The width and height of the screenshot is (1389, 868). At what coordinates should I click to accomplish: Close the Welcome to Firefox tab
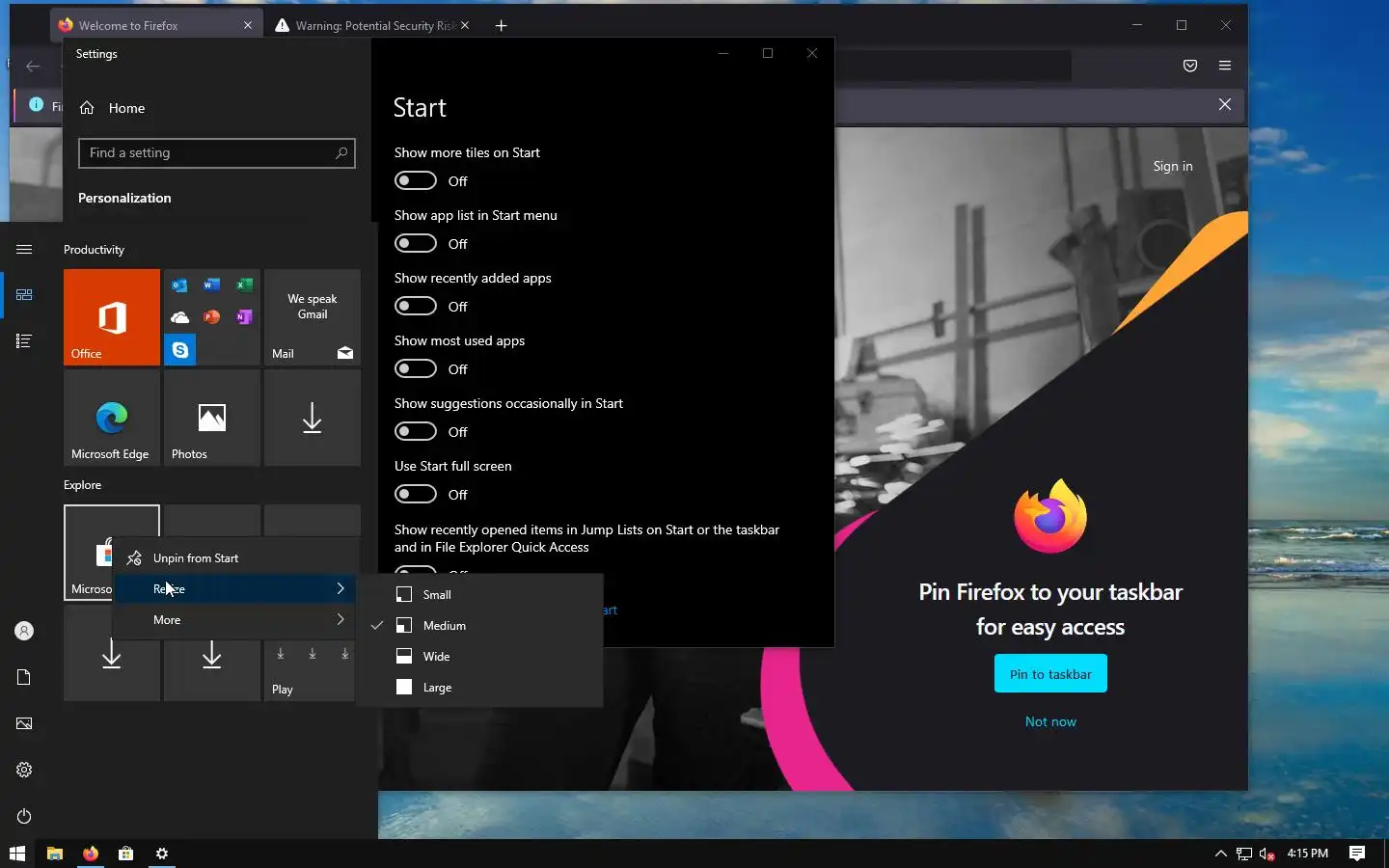[248, 25]
